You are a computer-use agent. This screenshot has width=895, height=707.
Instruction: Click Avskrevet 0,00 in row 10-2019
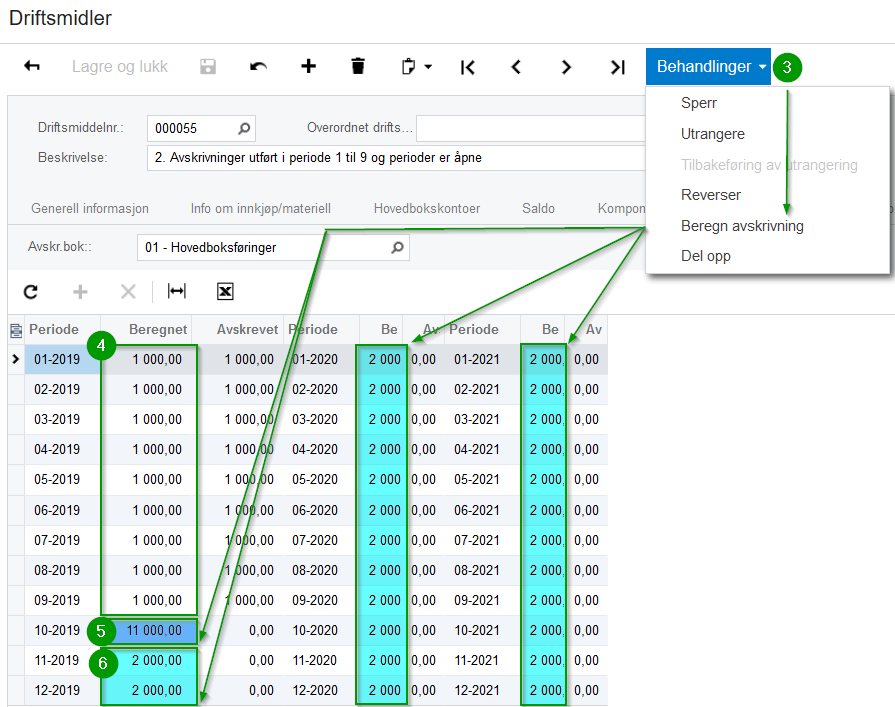coord(238,631)
